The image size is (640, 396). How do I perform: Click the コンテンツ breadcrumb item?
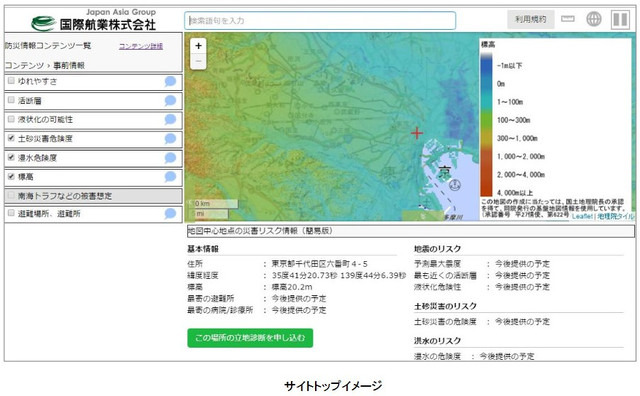24,65
